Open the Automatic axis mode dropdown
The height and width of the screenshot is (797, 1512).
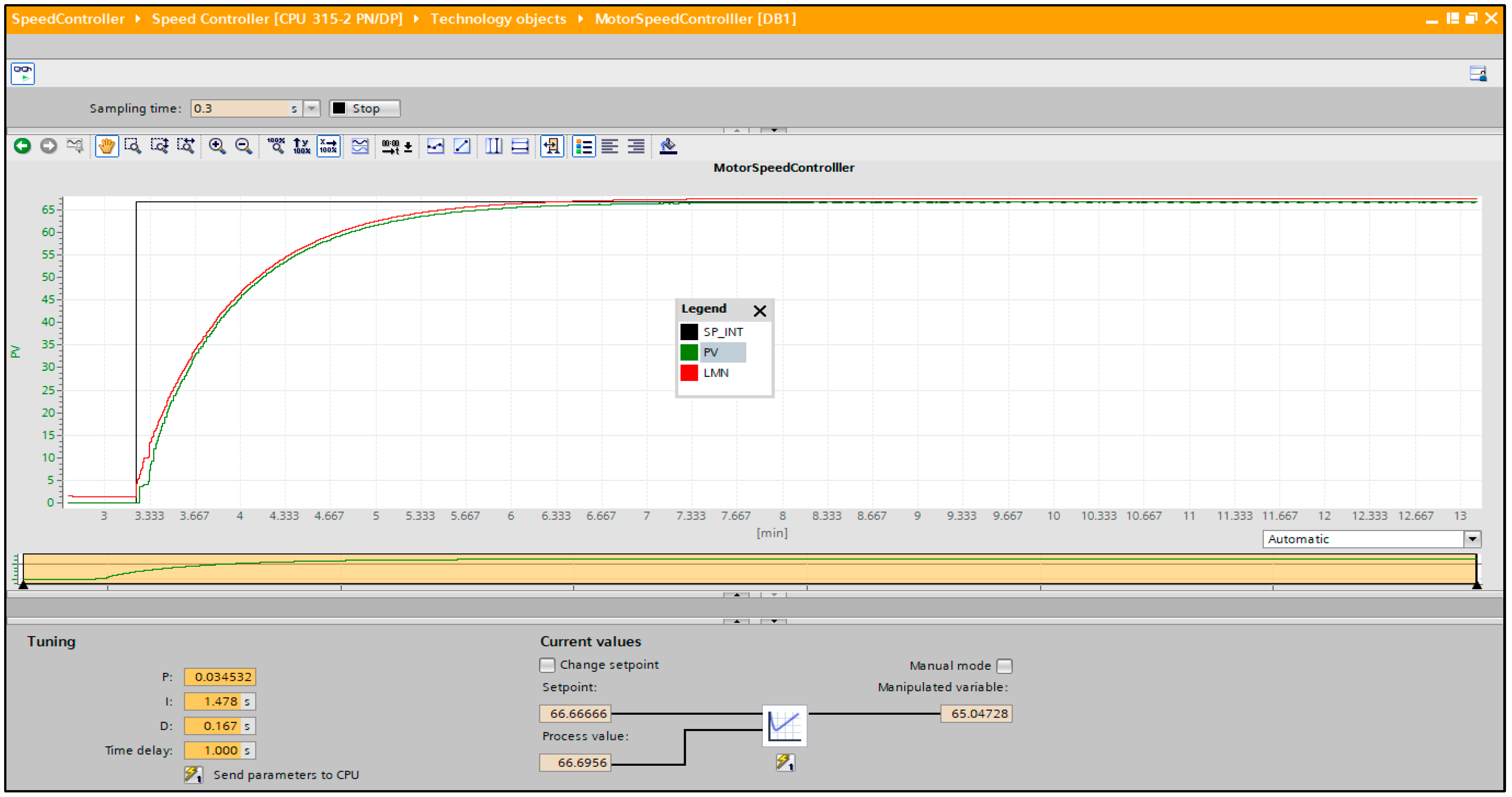point(1472,540)
